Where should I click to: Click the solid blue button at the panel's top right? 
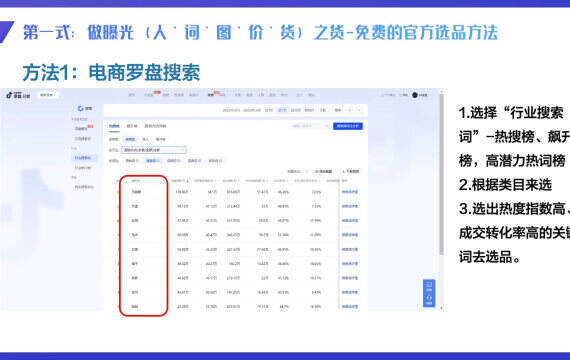348,126
